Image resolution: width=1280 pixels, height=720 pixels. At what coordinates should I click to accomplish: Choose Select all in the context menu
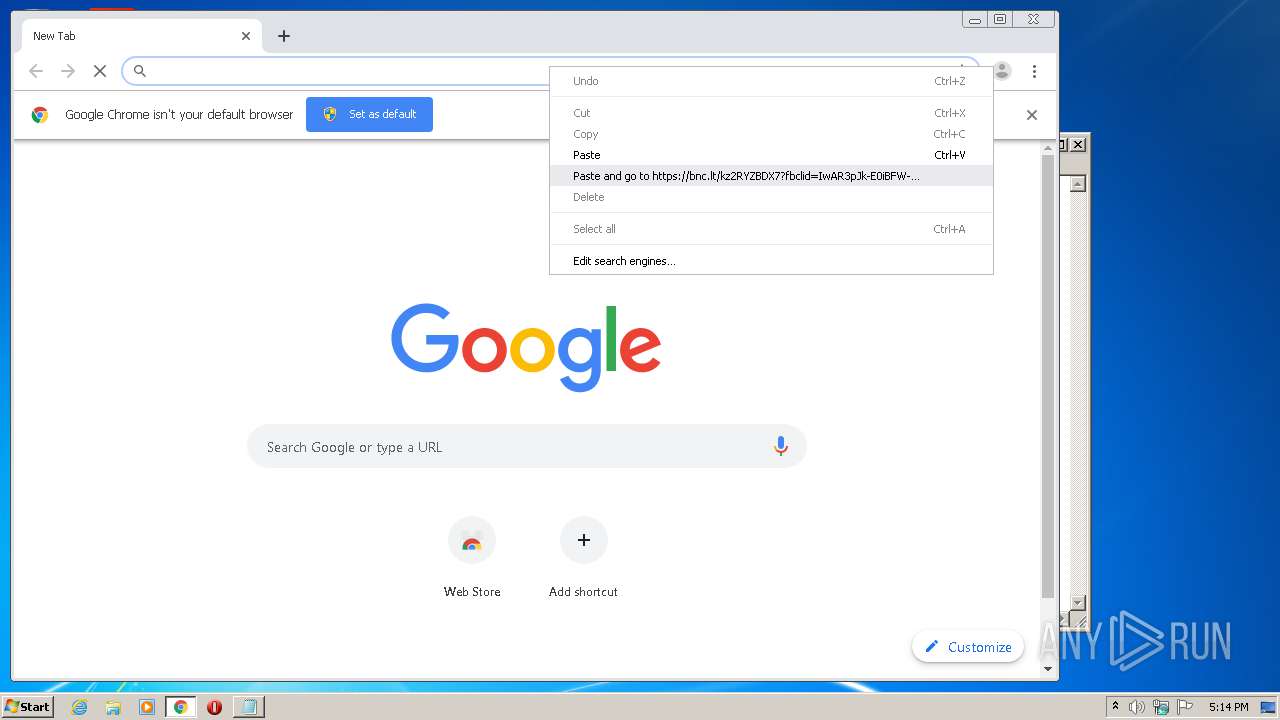[x=771, y=229]
